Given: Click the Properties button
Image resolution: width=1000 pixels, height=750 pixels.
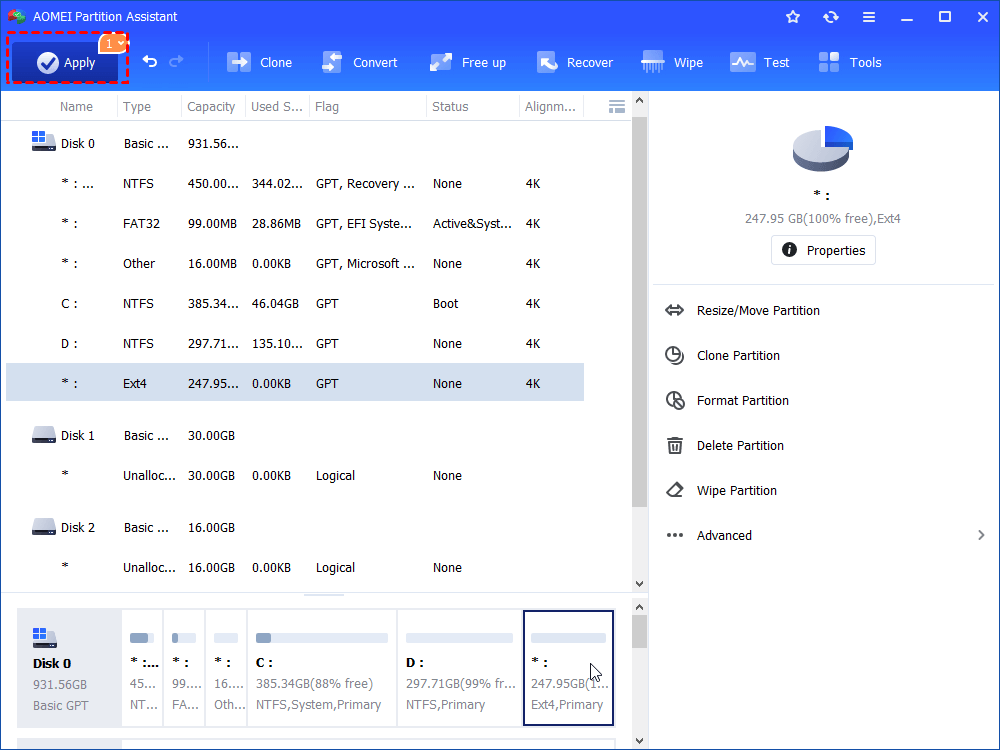Looking at the screenshot, I should (x=823, y=250).
